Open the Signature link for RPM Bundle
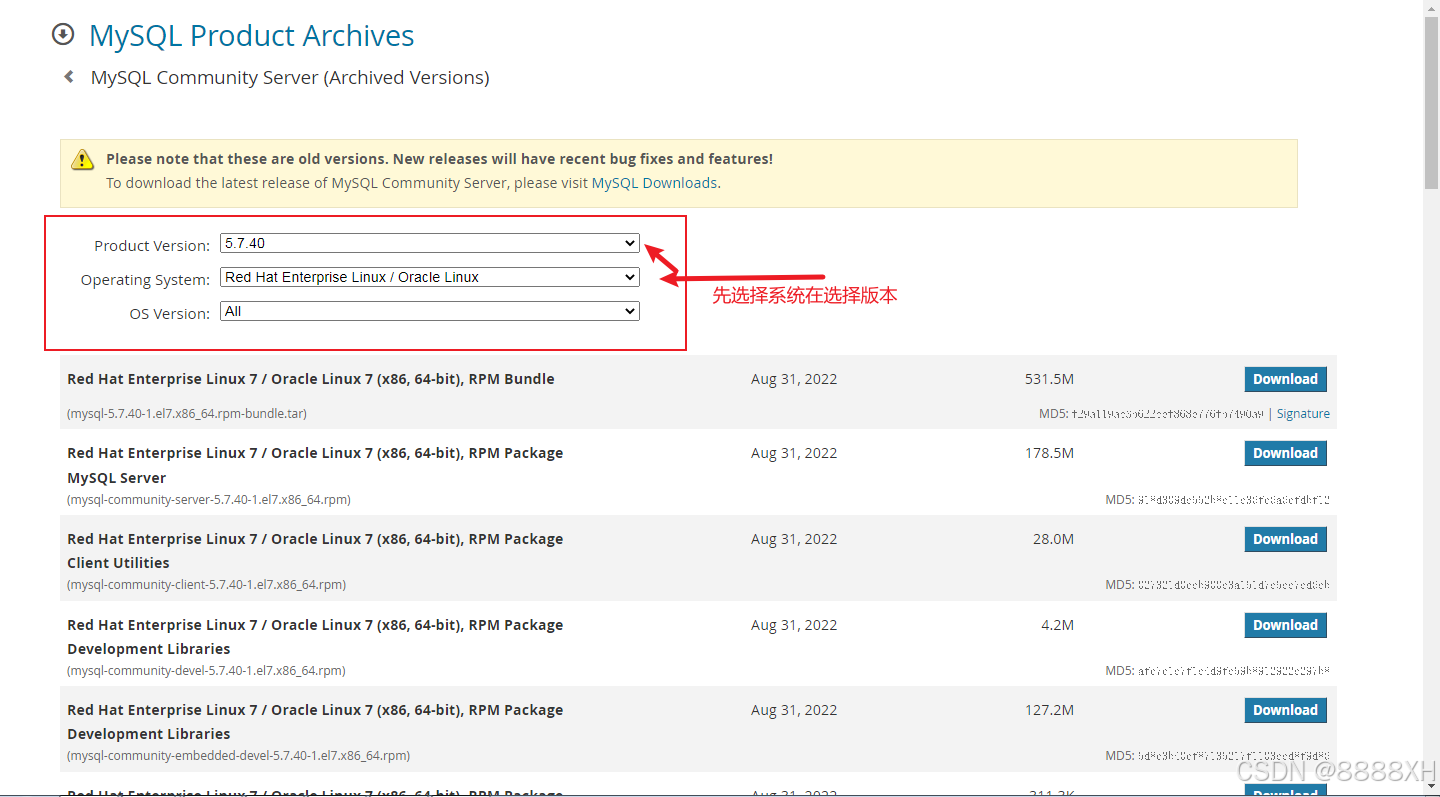This screenshot has height=797, width=1440. coord(1303,414)
